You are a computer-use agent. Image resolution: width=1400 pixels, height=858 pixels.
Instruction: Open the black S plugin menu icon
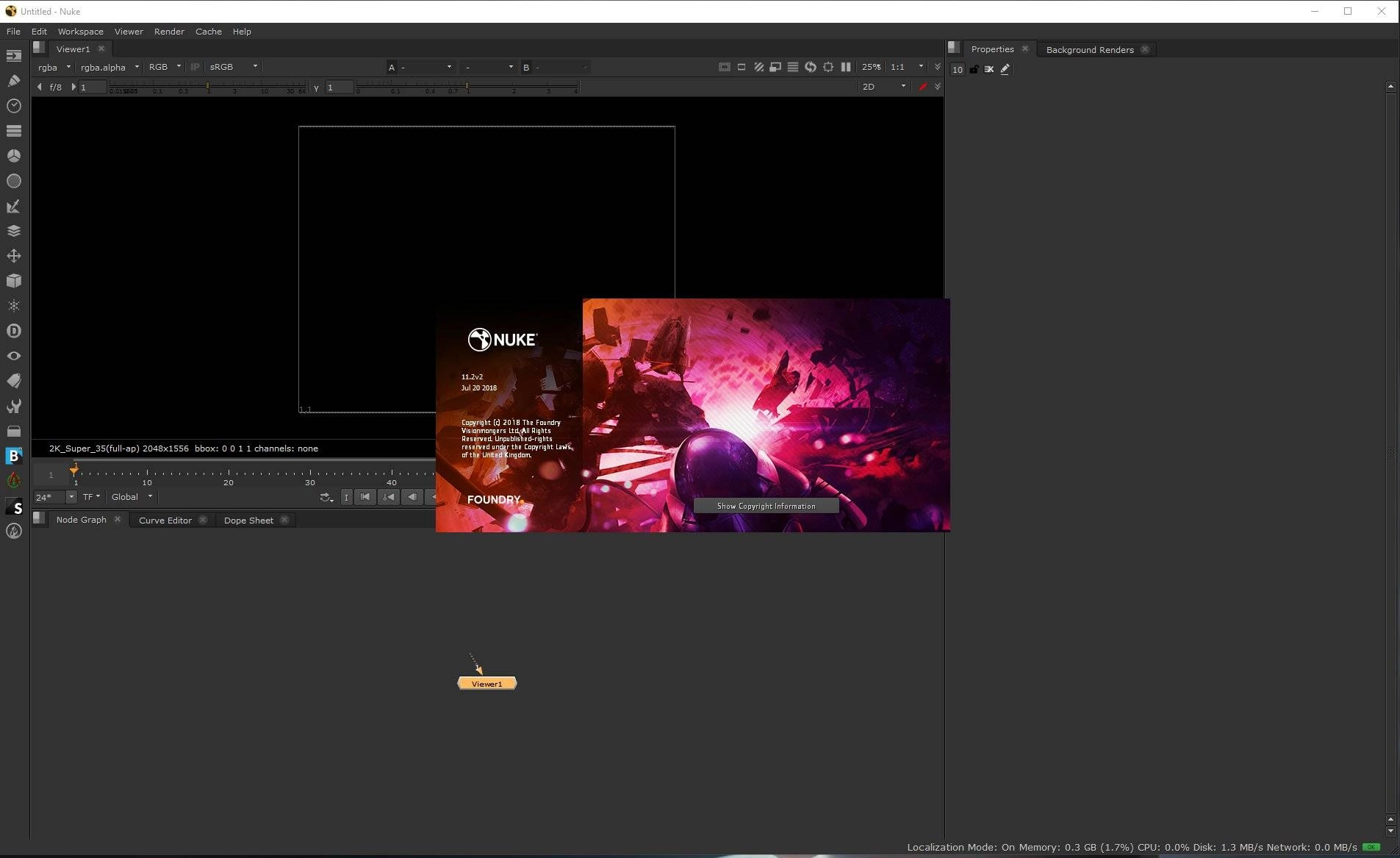tap(14, 507)
